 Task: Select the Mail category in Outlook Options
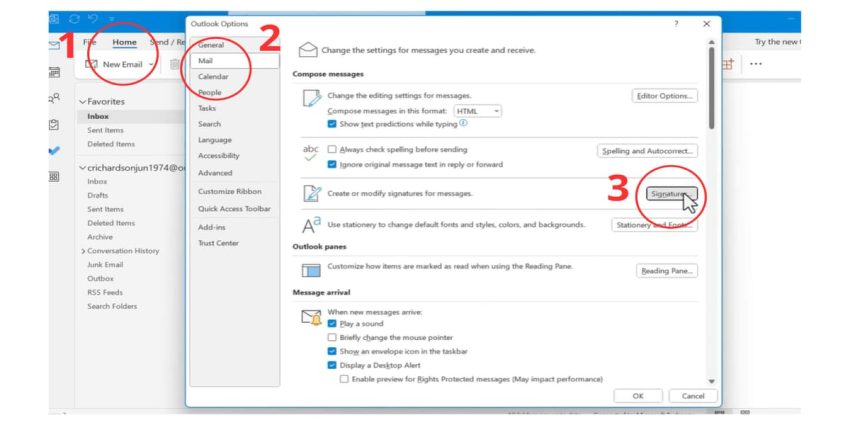coord(235,61)
